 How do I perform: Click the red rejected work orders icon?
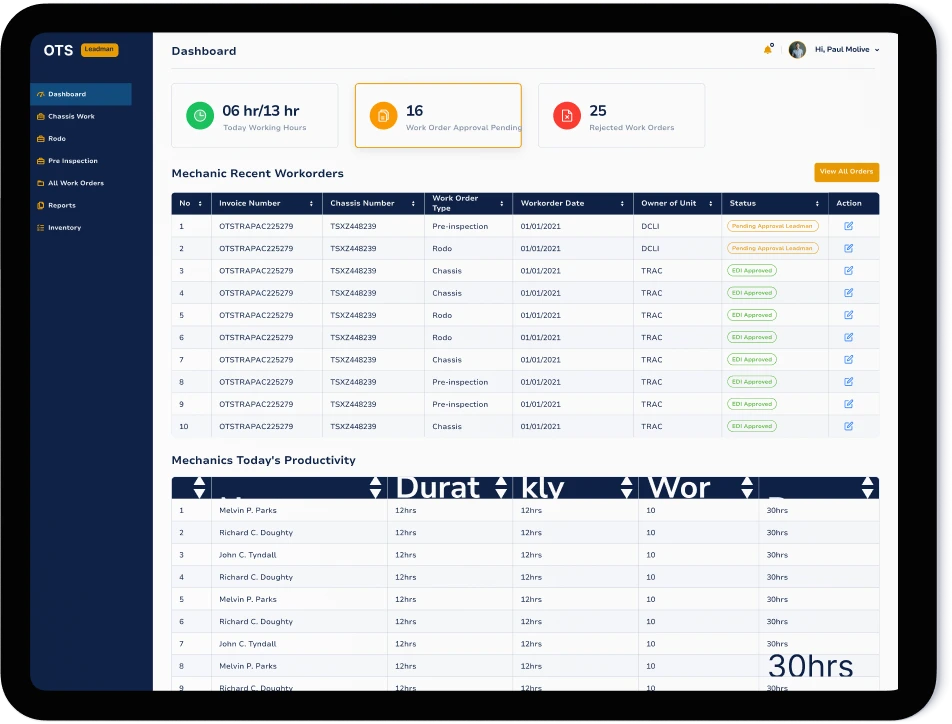[x=567, y=116]
